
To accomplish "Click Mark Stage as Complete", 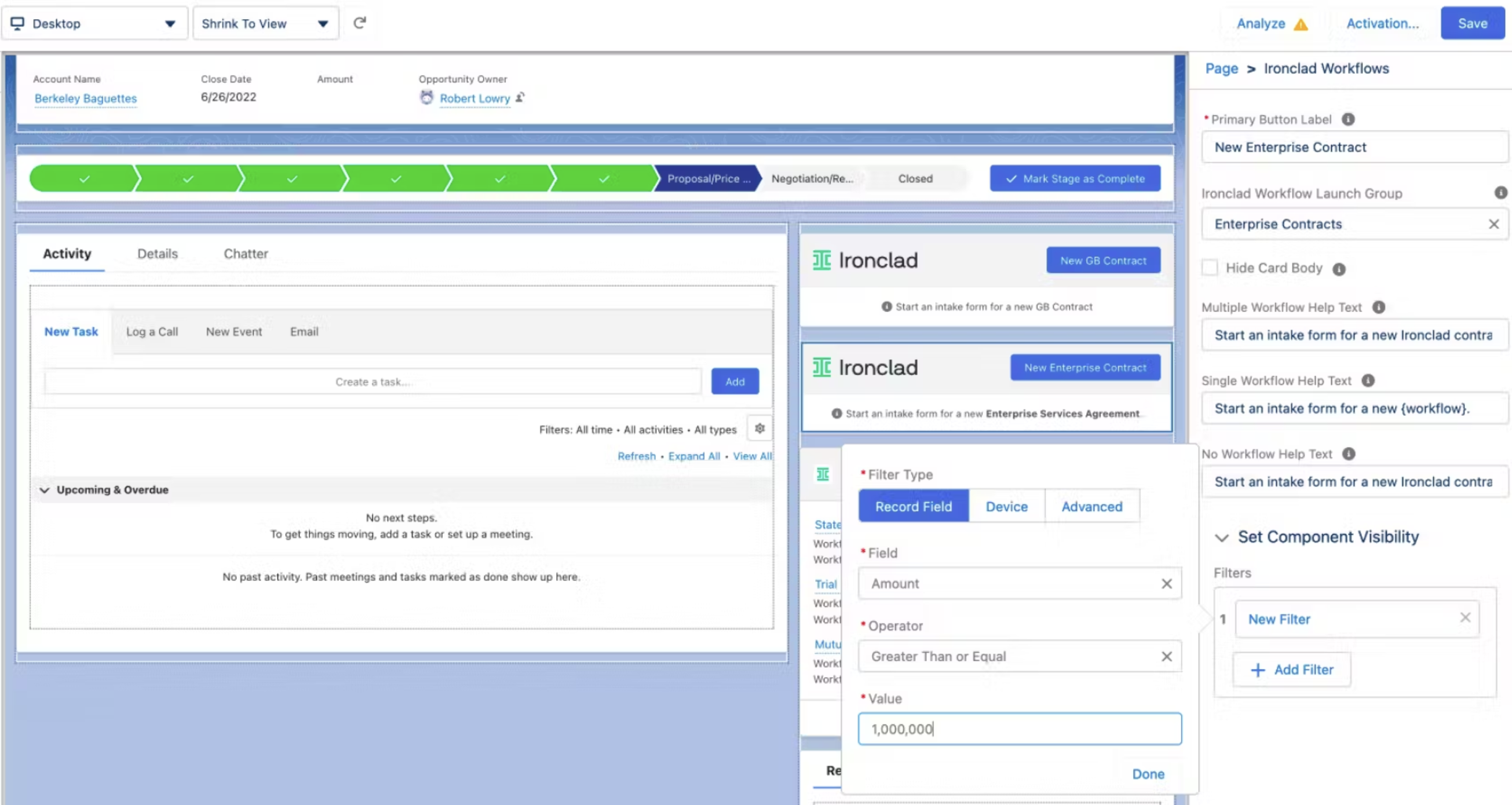I will pos(1075,179).
